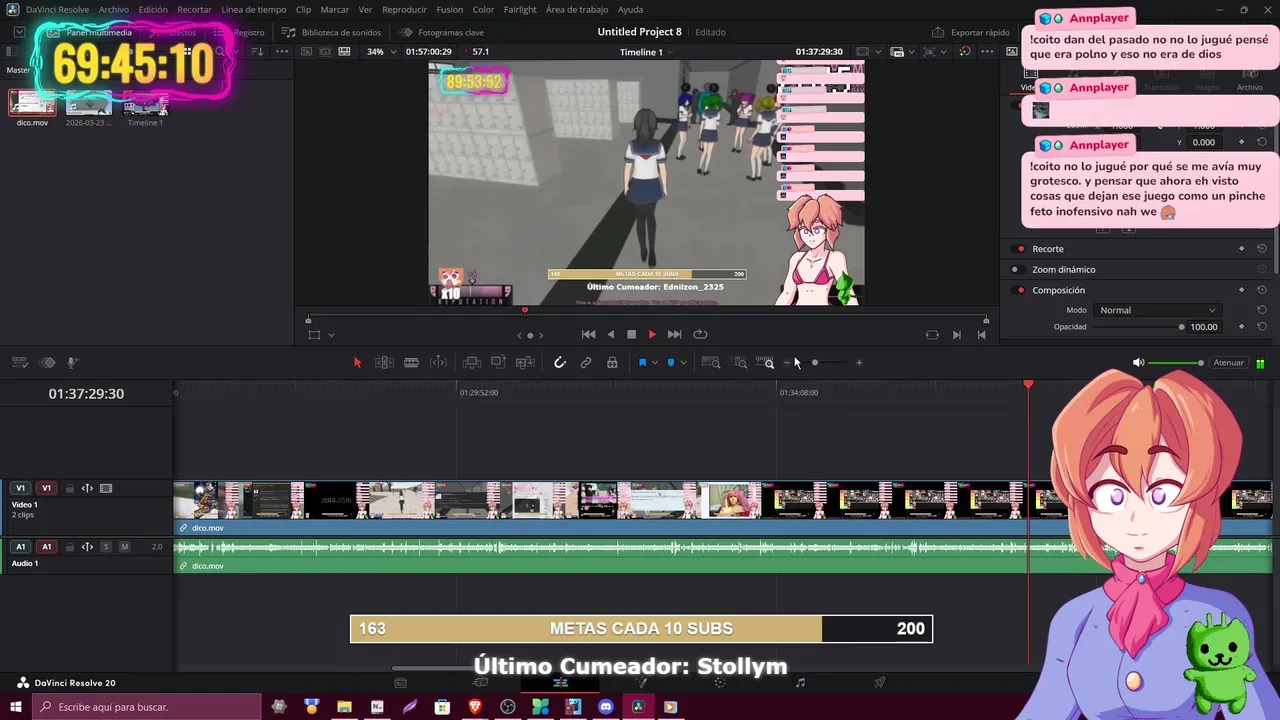Open timeline view options icon

point(20,363)
